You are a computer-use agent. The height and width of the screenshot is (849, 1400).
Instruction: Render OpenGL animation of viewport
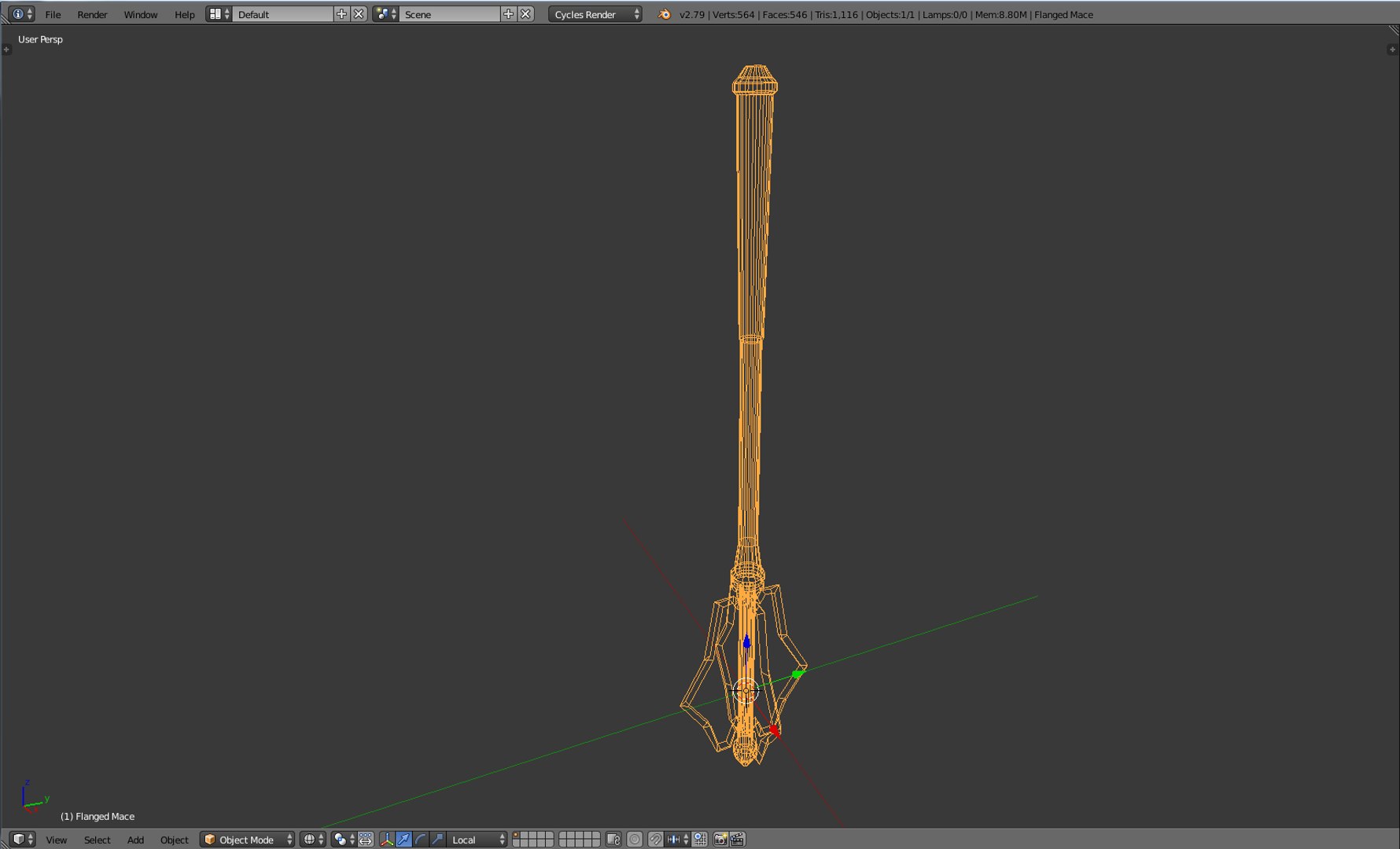738,840
